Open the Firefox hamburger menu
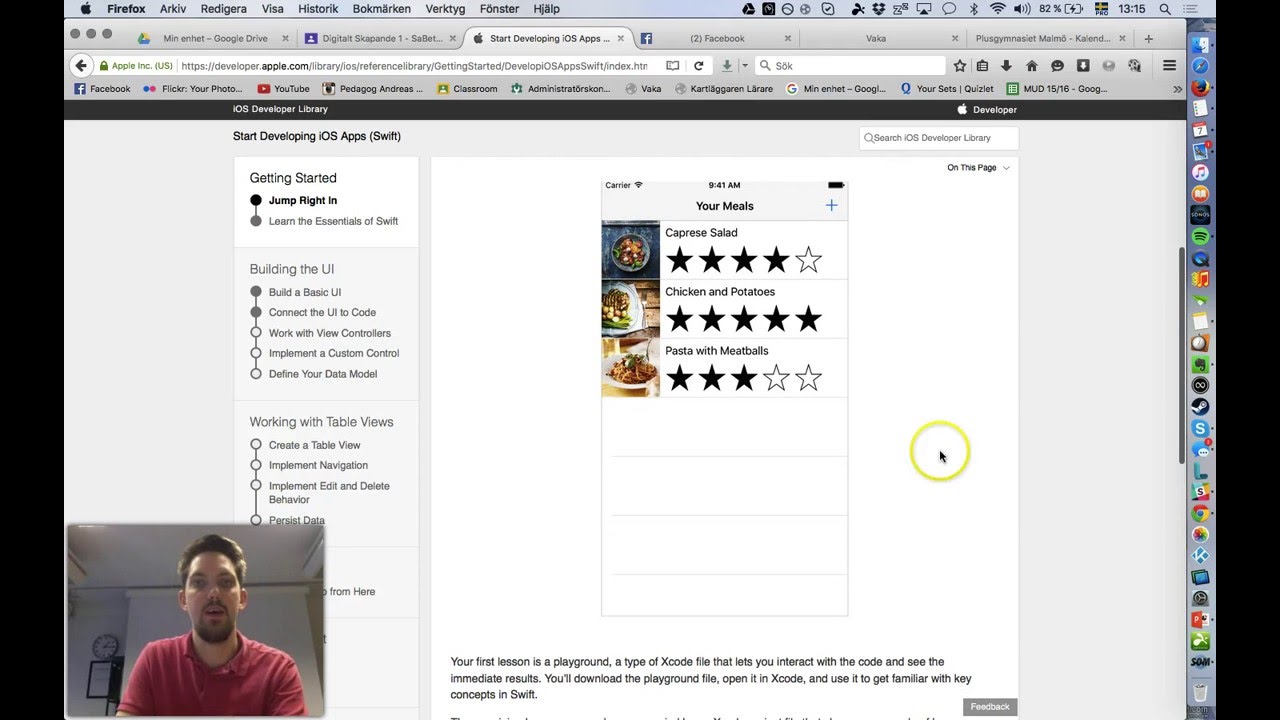This screenshot has width=1280, height=720. [x=1169, y=66]
